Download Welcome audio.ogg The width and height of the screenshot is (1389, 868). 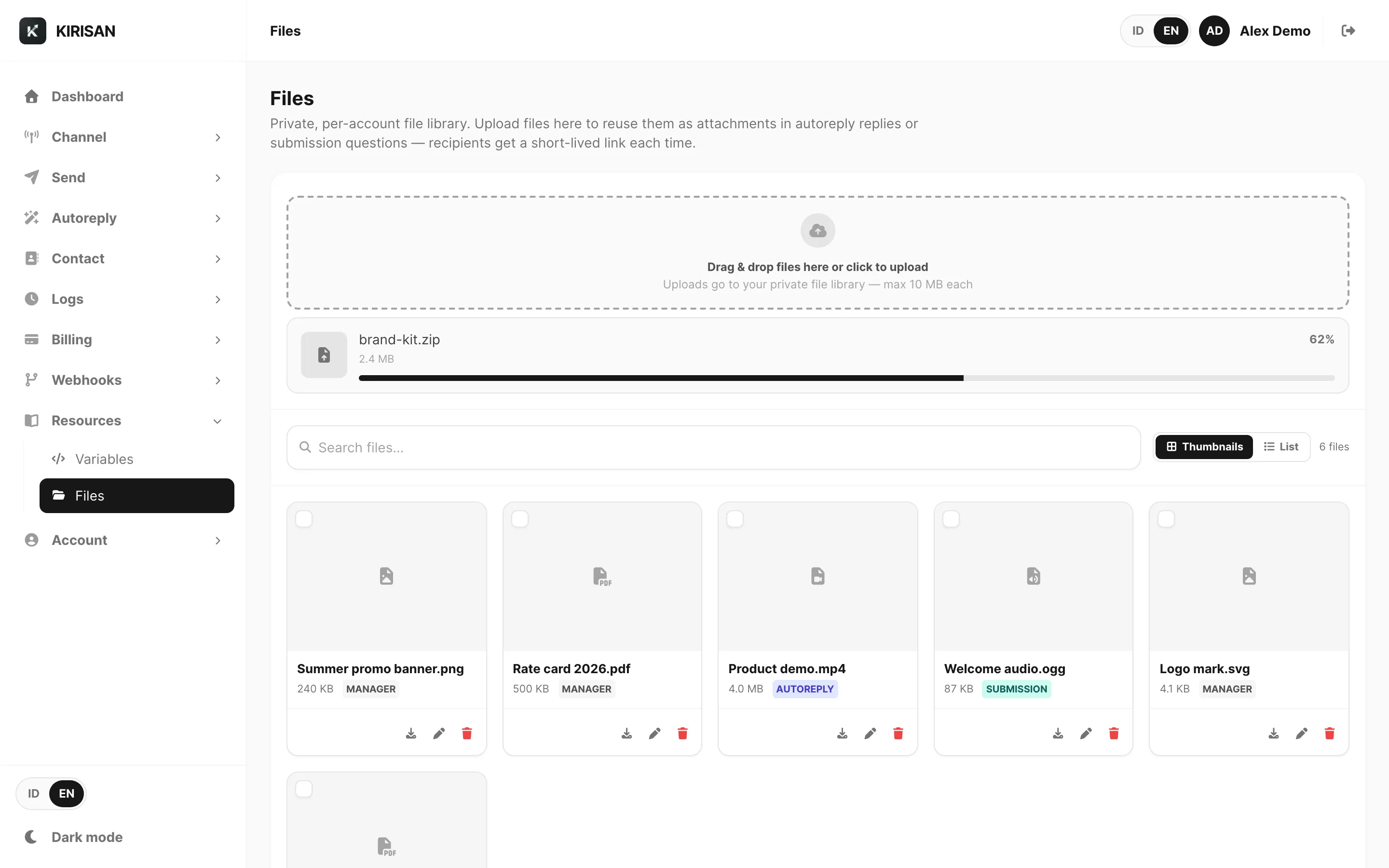[x=1058, y=733]
